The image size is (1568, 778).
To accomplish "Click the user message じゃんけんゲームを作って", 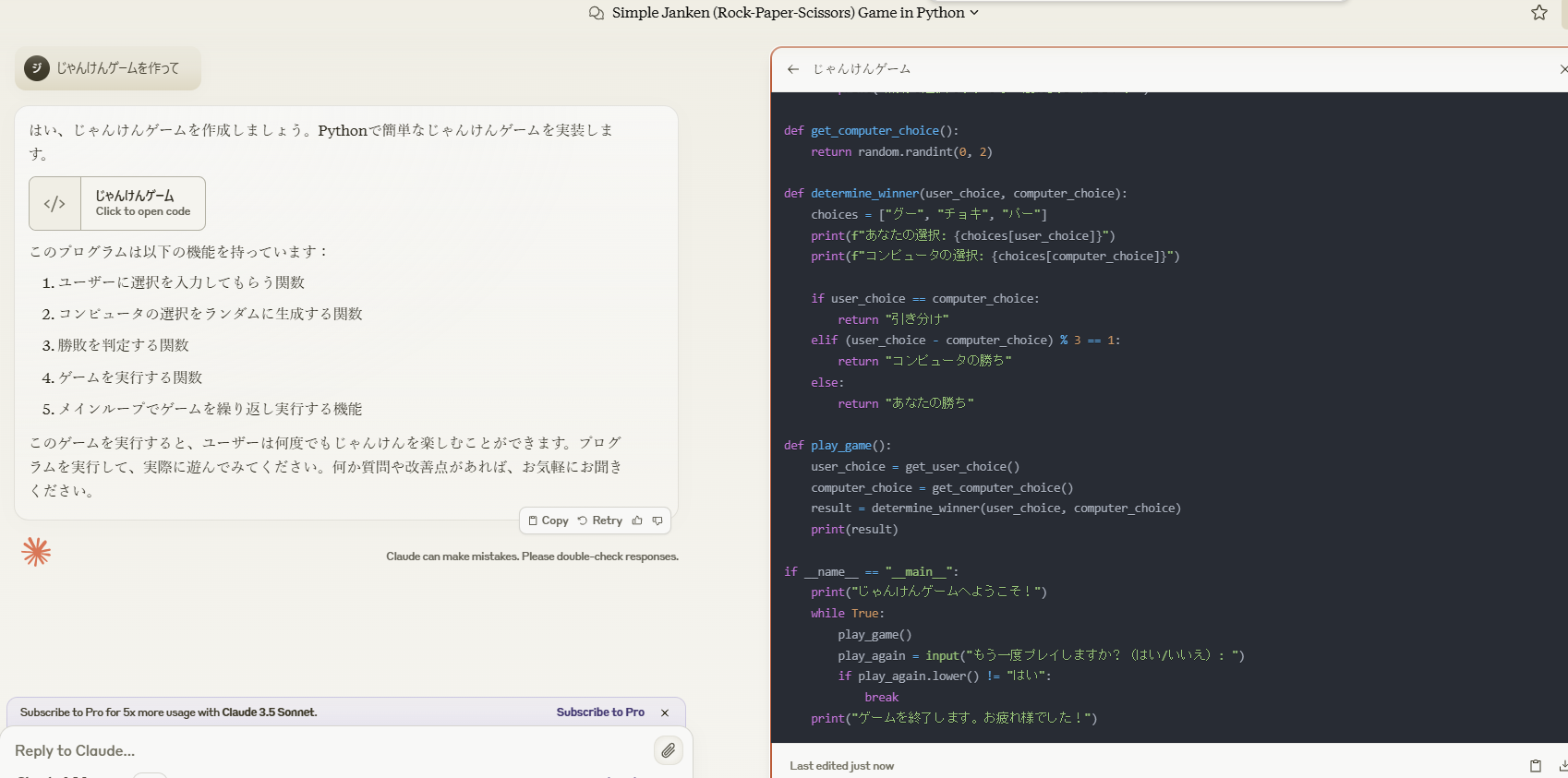I will pyautogui.click(x=118, y=68).
